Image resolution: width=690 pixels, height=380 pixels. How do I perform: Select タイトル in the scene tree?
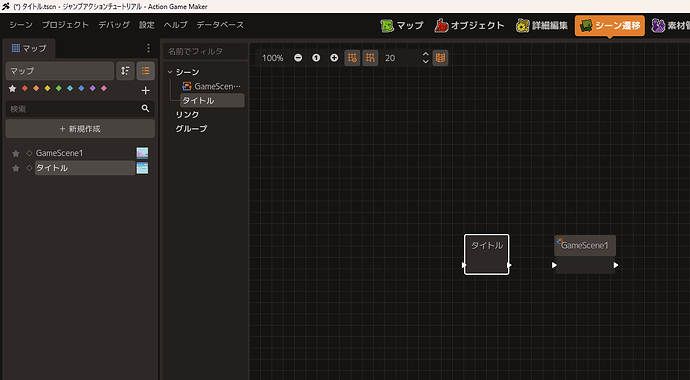click(x=212, y=101)
